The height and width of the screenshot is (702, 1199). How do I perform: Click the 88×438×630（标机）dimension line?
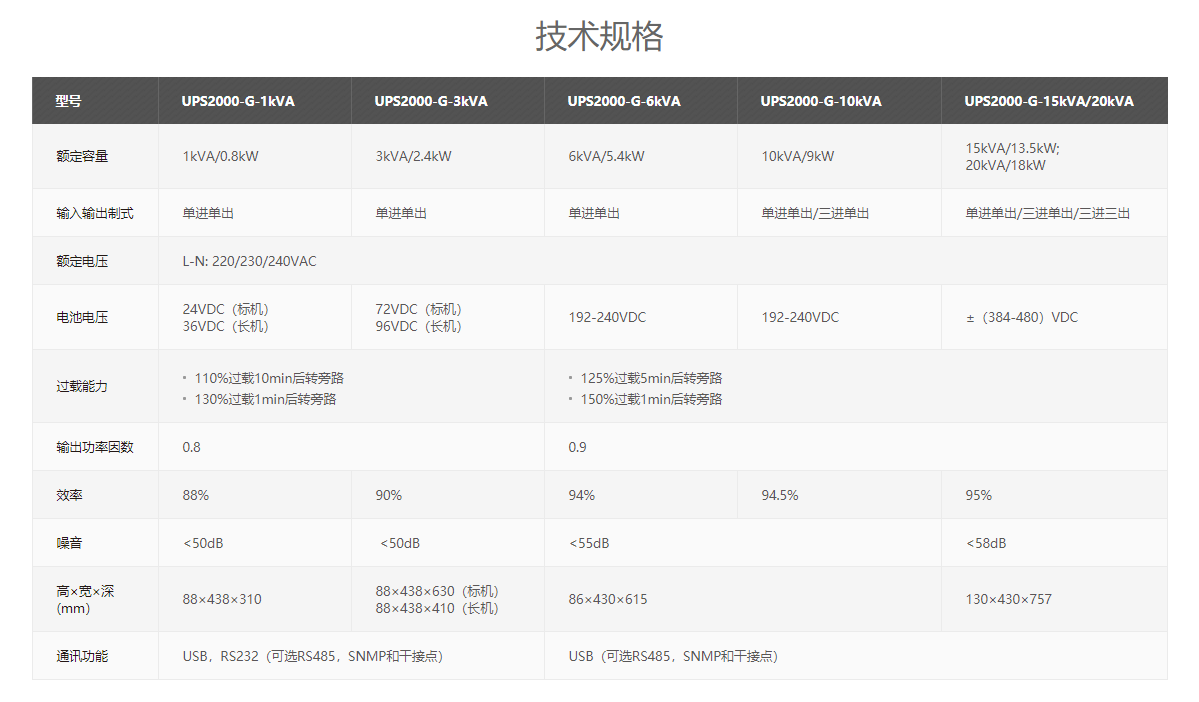[x=437, y=591]
